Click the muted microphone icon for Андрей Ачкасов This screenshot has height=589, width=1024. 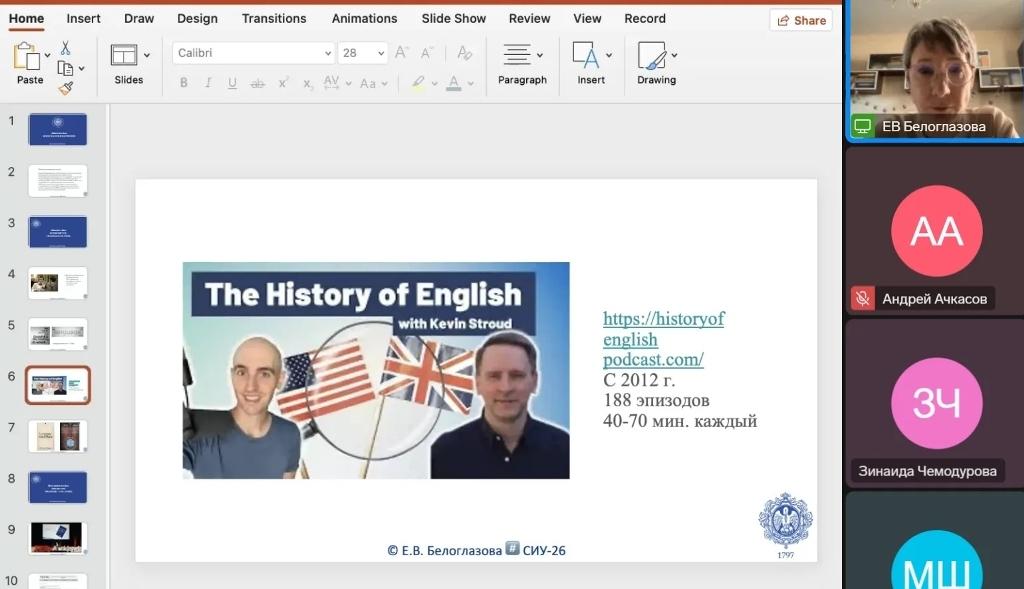click(863, 298)
